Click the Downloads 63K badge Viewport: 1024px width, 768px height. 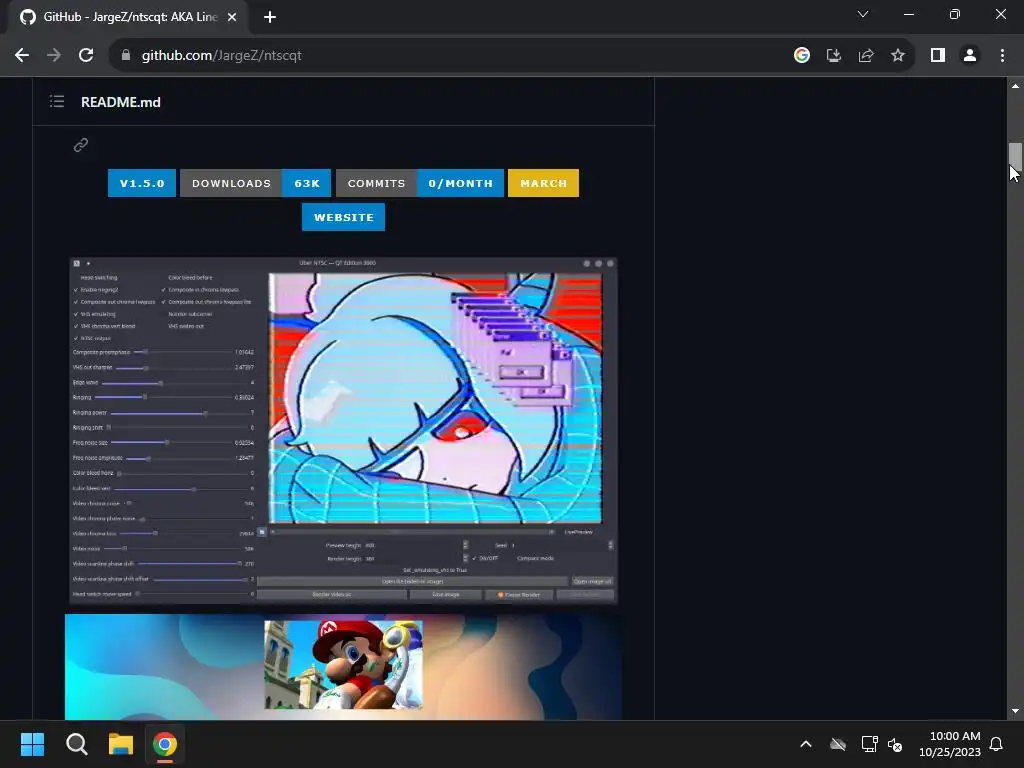255,184
